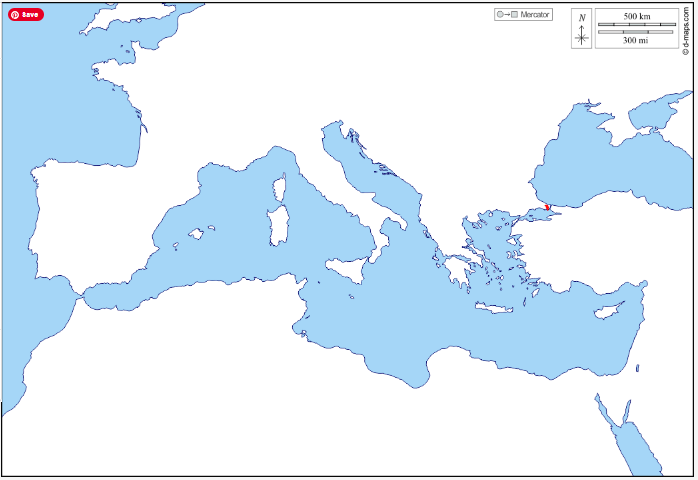Click the red marker near Istanbul strait

[548, 207]
